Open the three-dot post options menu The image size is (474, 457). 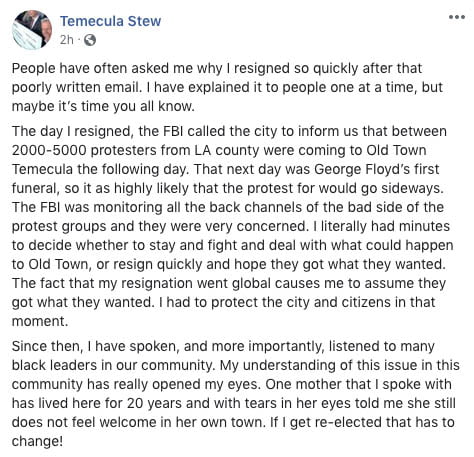pyautogui.click(x=456, y=17)
